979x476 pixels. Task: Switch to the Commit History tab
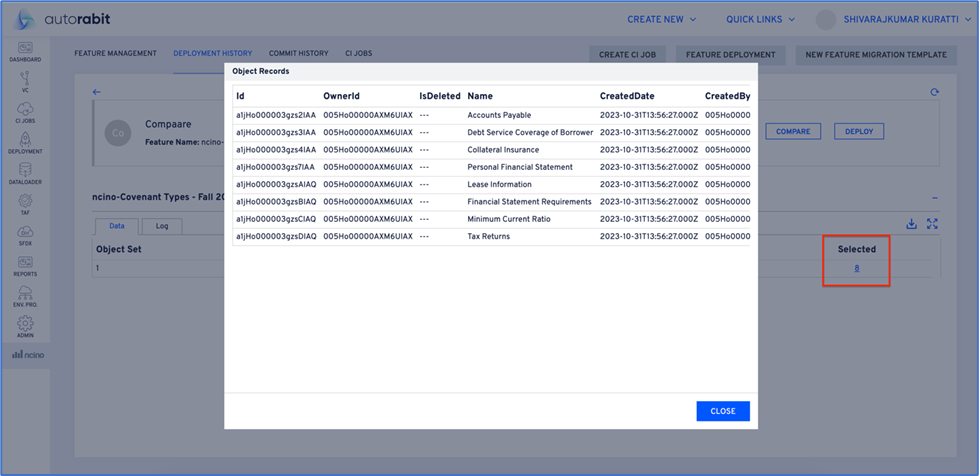pyautogui.click(x=298, y=53)
